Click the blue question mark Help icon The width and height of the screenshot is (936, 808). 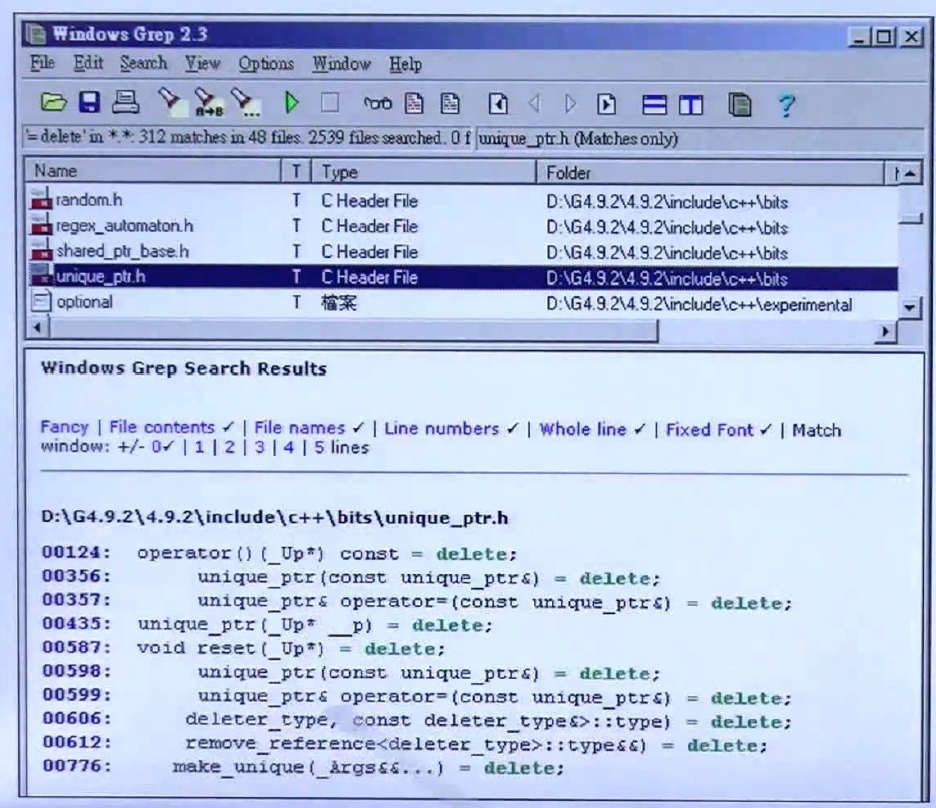coord(786,106)
